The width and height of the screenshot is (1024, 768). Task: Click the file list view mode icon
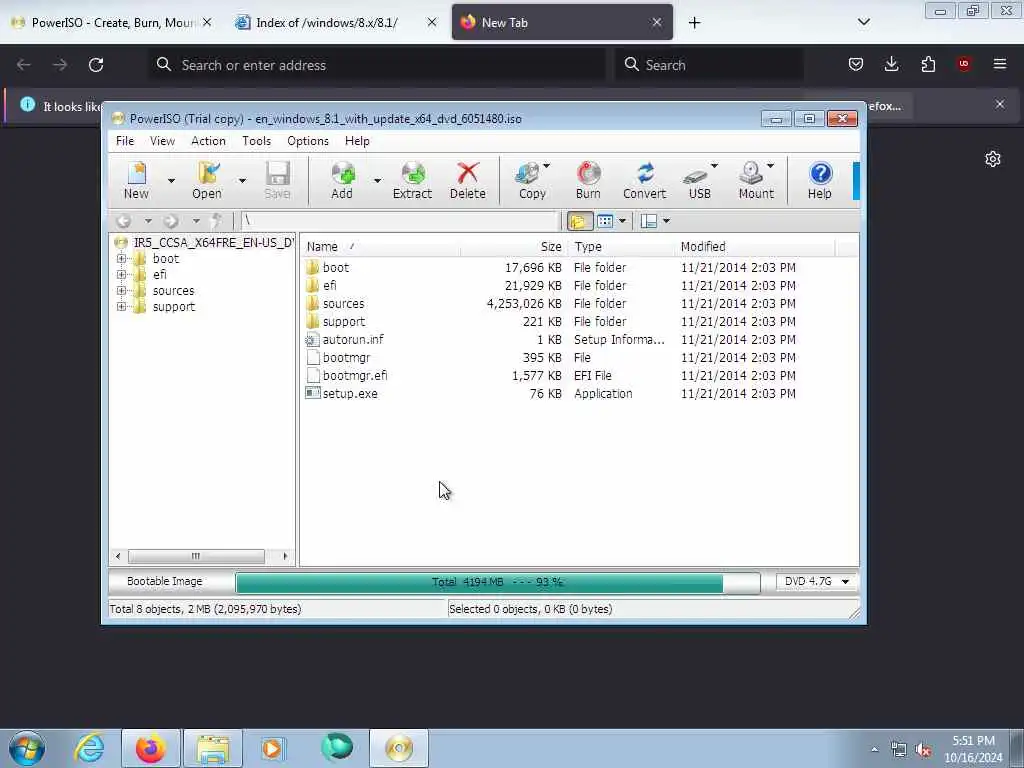point(605,221)
